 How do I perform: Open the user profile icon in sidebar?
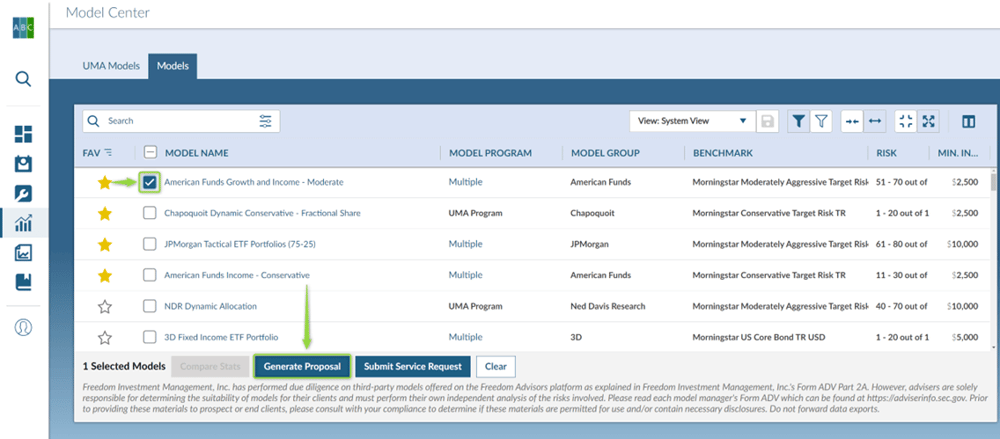(23, 327)
